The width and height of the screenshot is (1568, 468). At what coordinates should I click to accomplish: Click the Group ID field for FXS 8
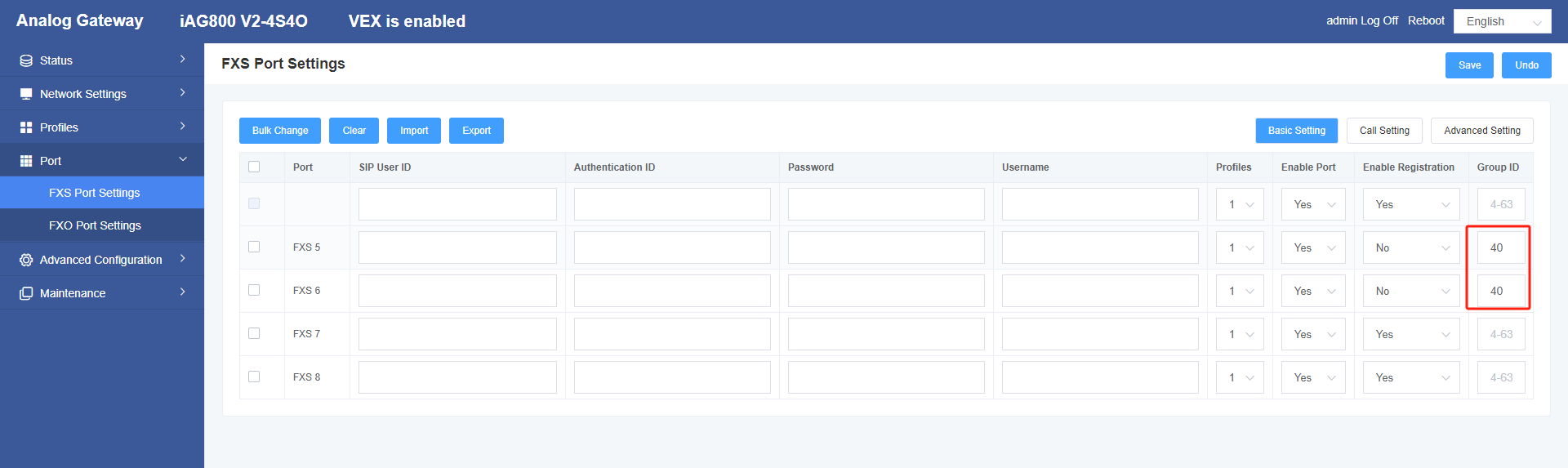[x=1501, y=377]
